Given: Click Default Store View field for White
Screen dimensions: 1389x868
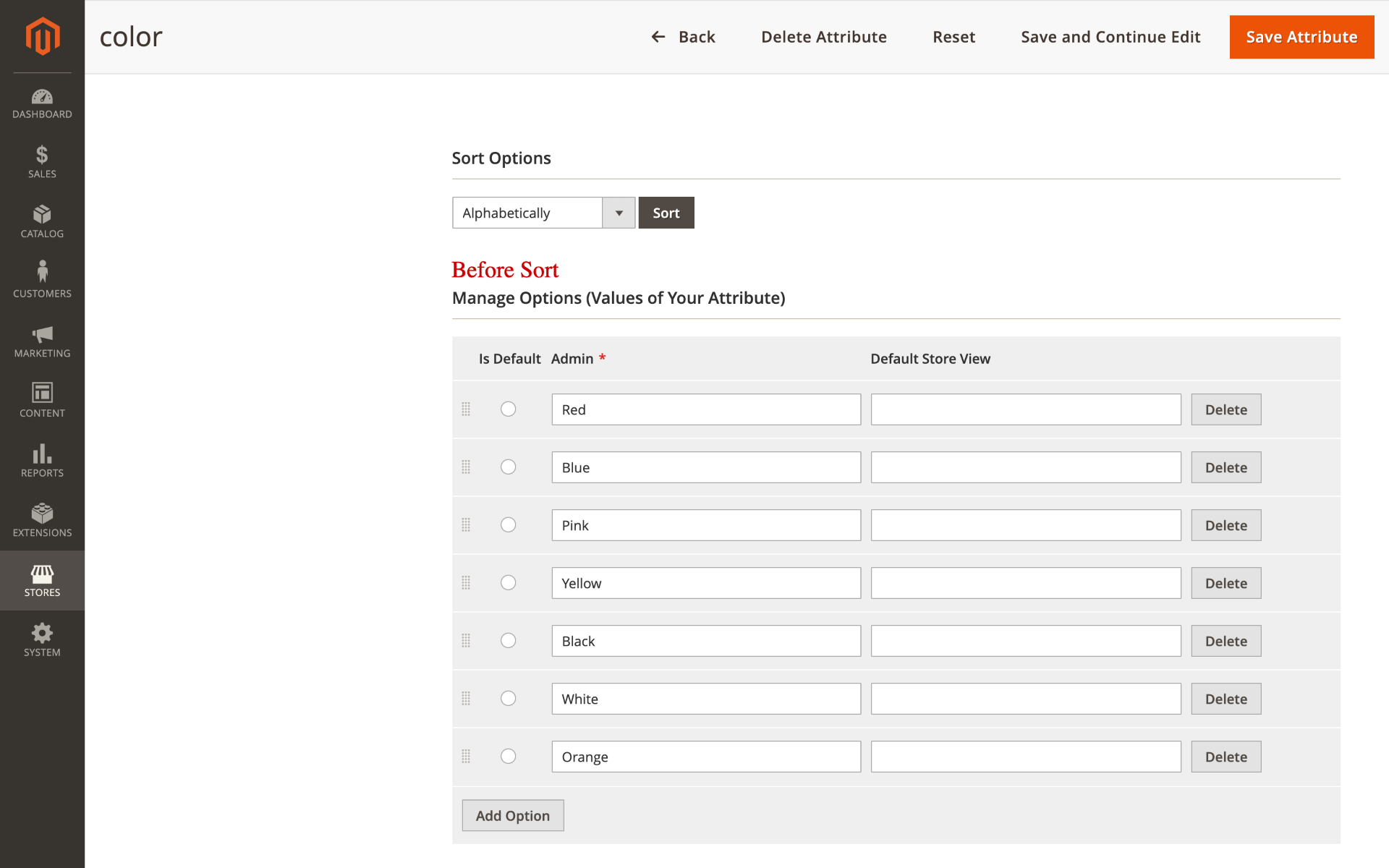Looking at the screenshot, I should pos(1026,699).
